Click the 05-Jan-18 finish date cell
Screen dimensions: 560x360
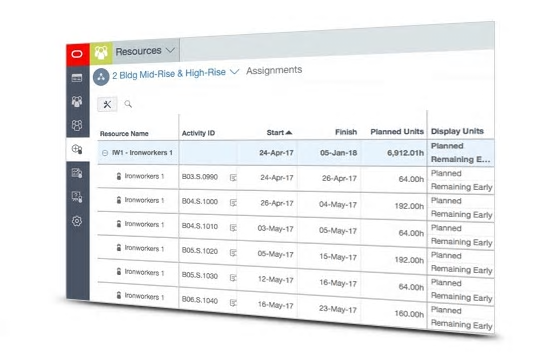point(338,153)
